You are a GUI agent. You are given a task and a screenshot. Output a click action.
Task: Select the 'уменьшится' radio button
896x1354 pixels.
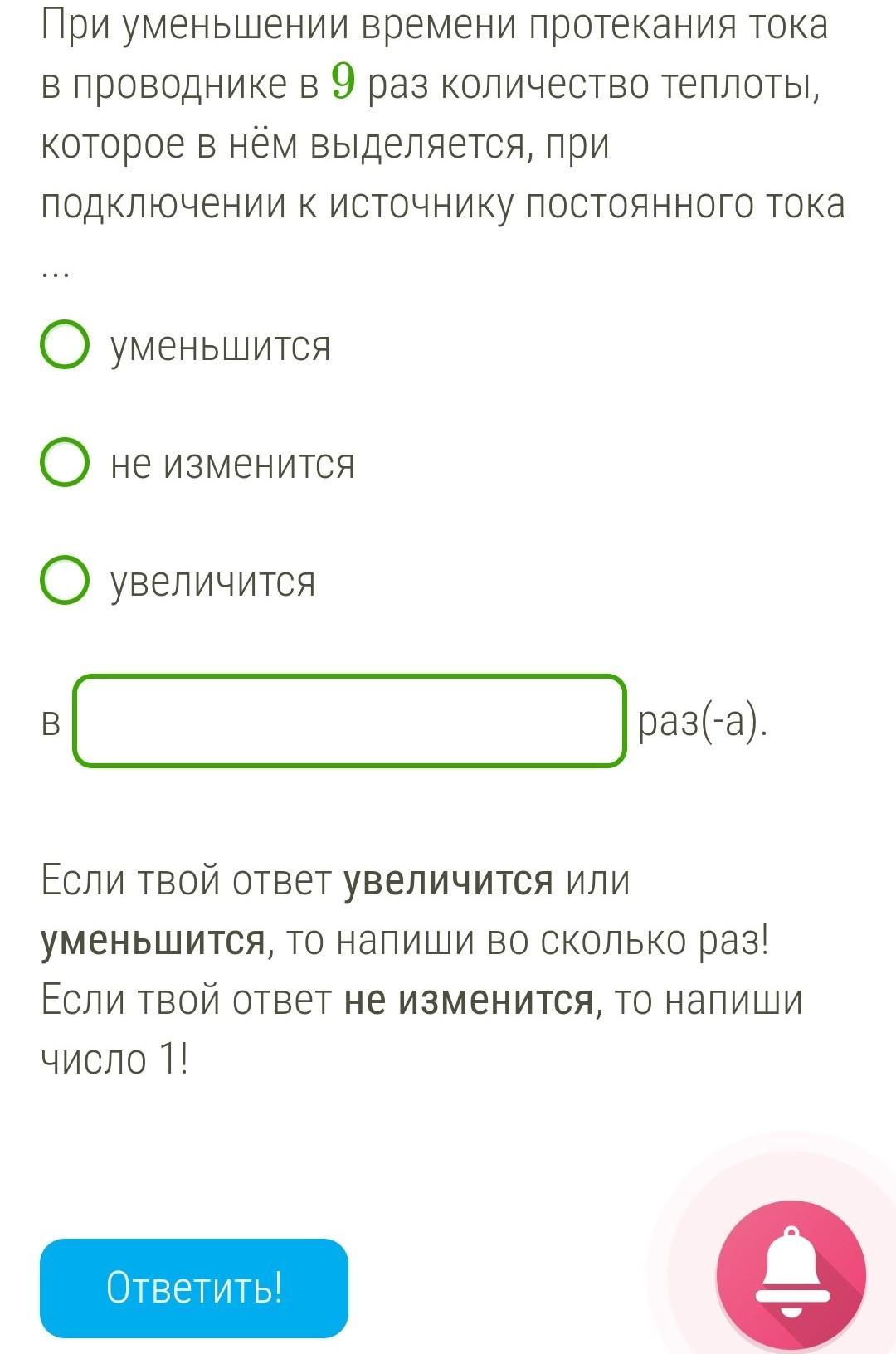click(65, 345)
